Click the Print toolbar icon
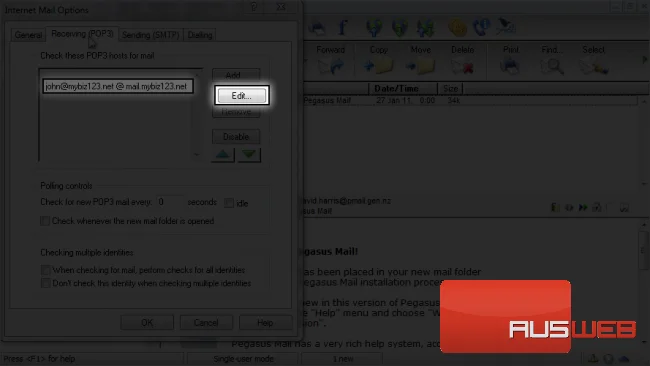 pos(510,66)
